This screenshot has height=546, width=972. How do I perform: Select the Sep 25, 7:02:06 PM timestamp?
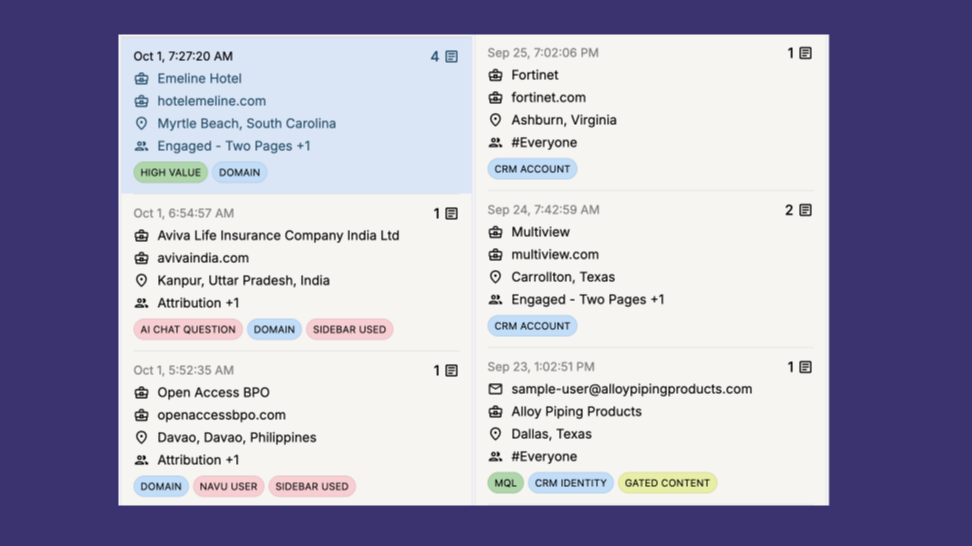543,53
